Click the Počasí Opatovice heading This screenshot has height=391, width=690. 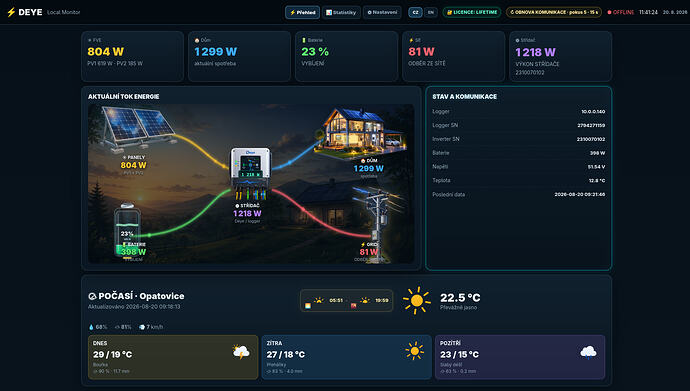point(136,296)
